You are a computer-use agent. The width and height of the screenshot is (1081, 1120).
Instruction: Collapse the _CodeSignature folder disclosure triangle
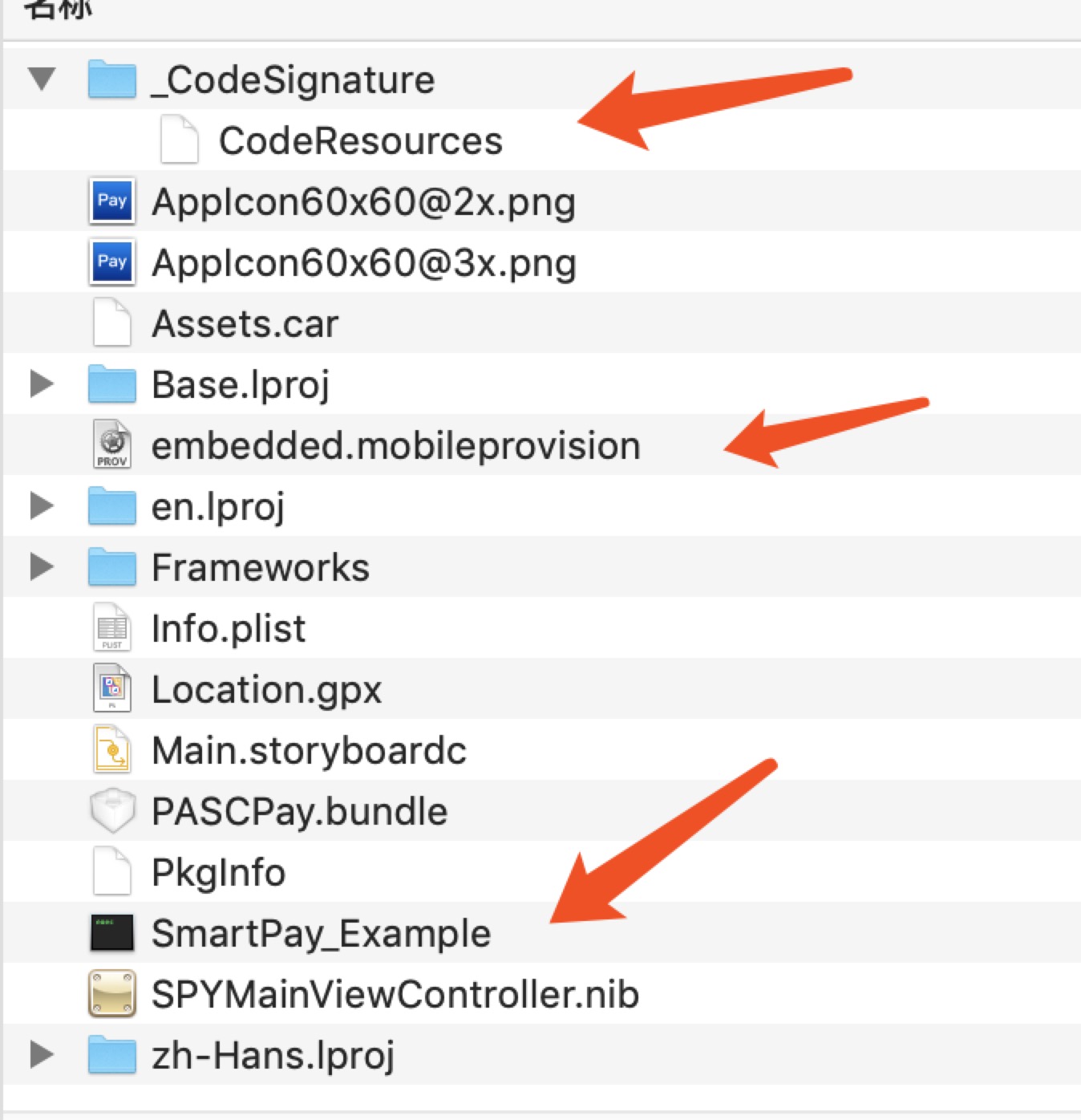pos(42,79)
